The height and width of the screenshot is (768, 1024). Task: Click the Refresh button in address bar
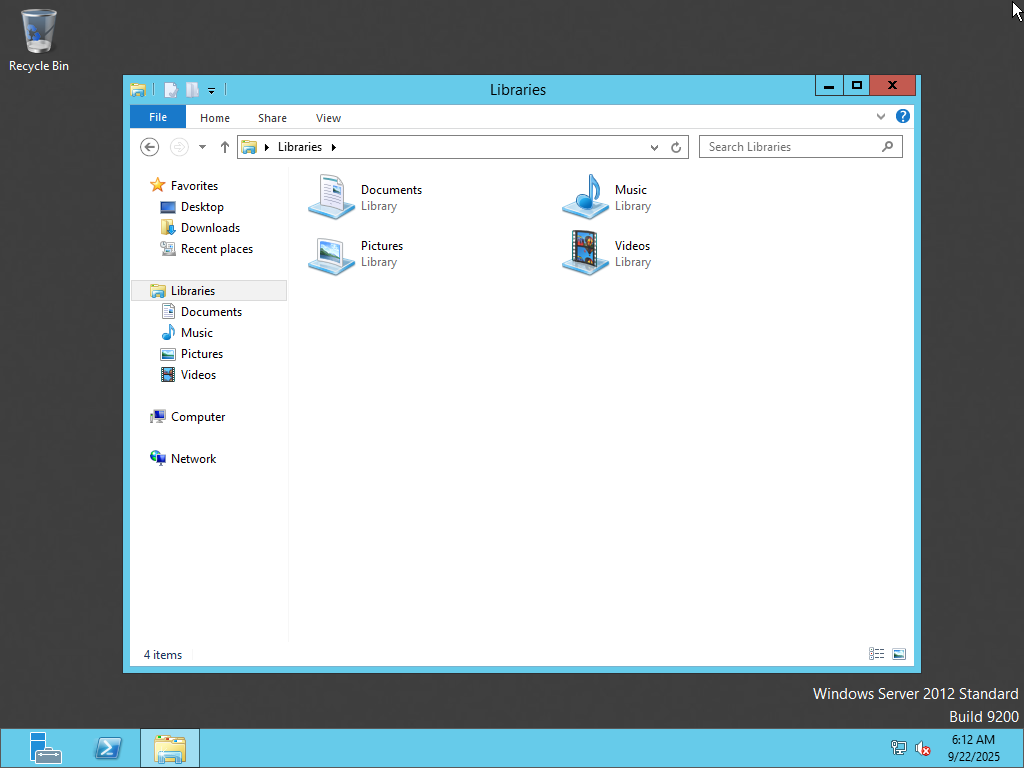click(x=676, y=147)
